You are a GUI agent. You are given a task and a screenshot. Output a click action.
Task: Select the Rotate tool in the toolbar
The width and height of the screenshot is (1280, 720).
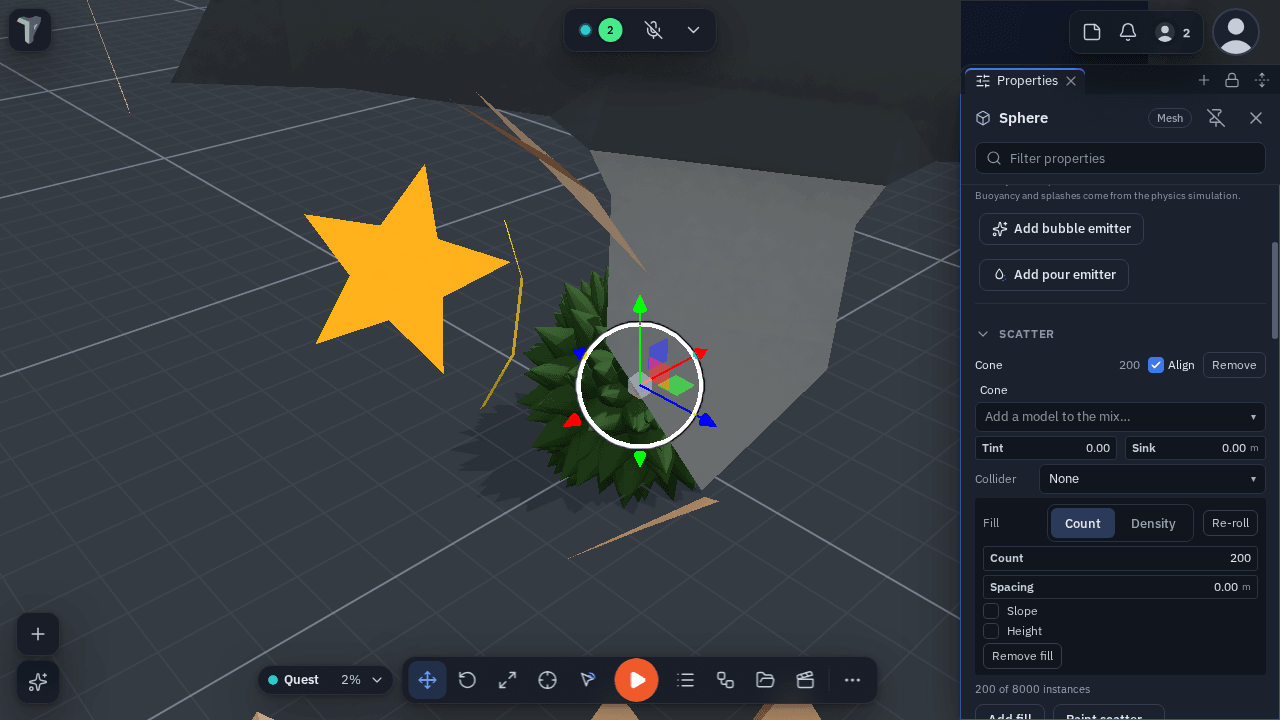point(467,680)
